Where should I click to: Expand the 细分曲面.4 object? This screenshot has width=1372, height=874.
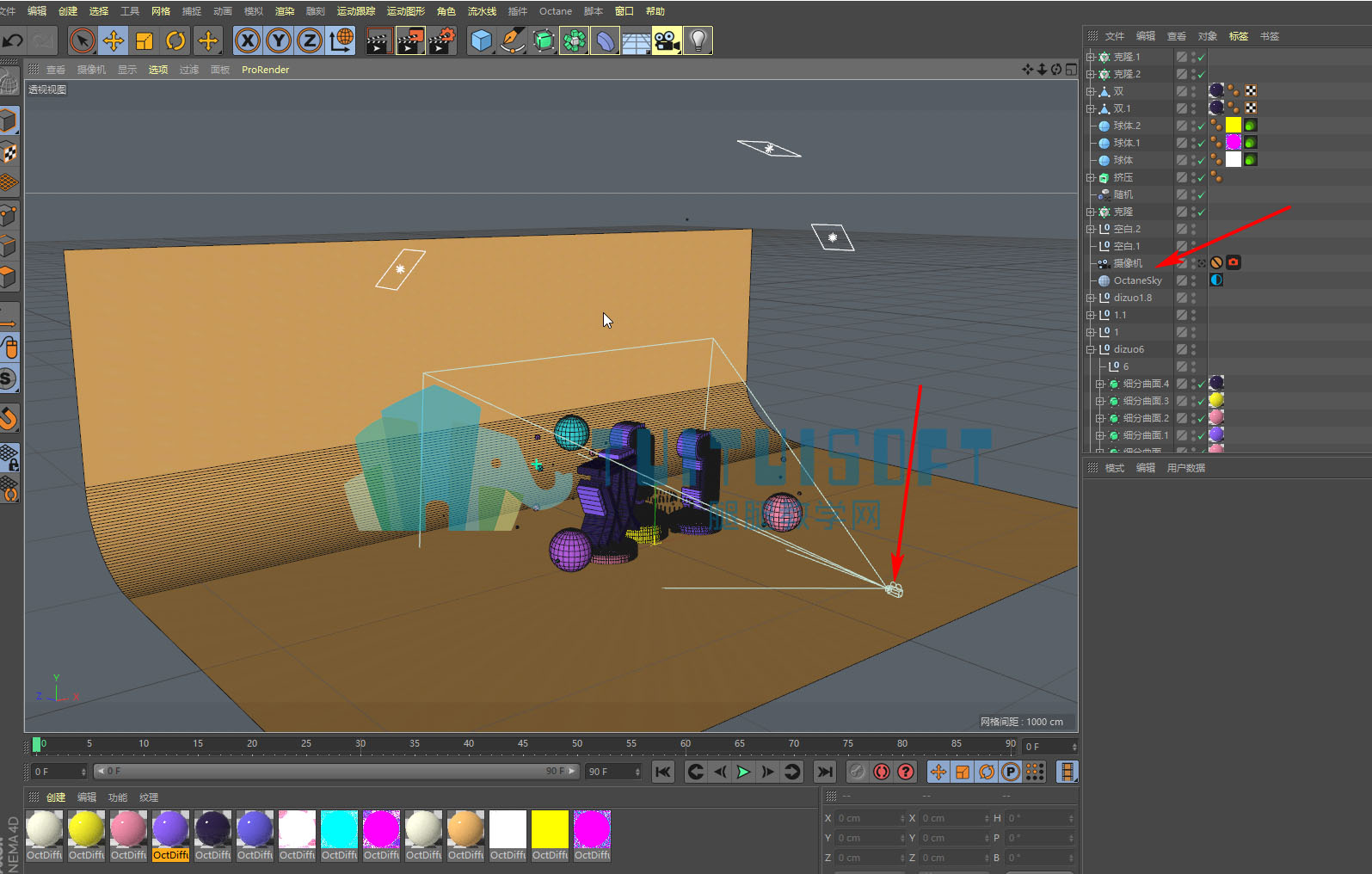pyautogui.click(x=1100, y=384)
